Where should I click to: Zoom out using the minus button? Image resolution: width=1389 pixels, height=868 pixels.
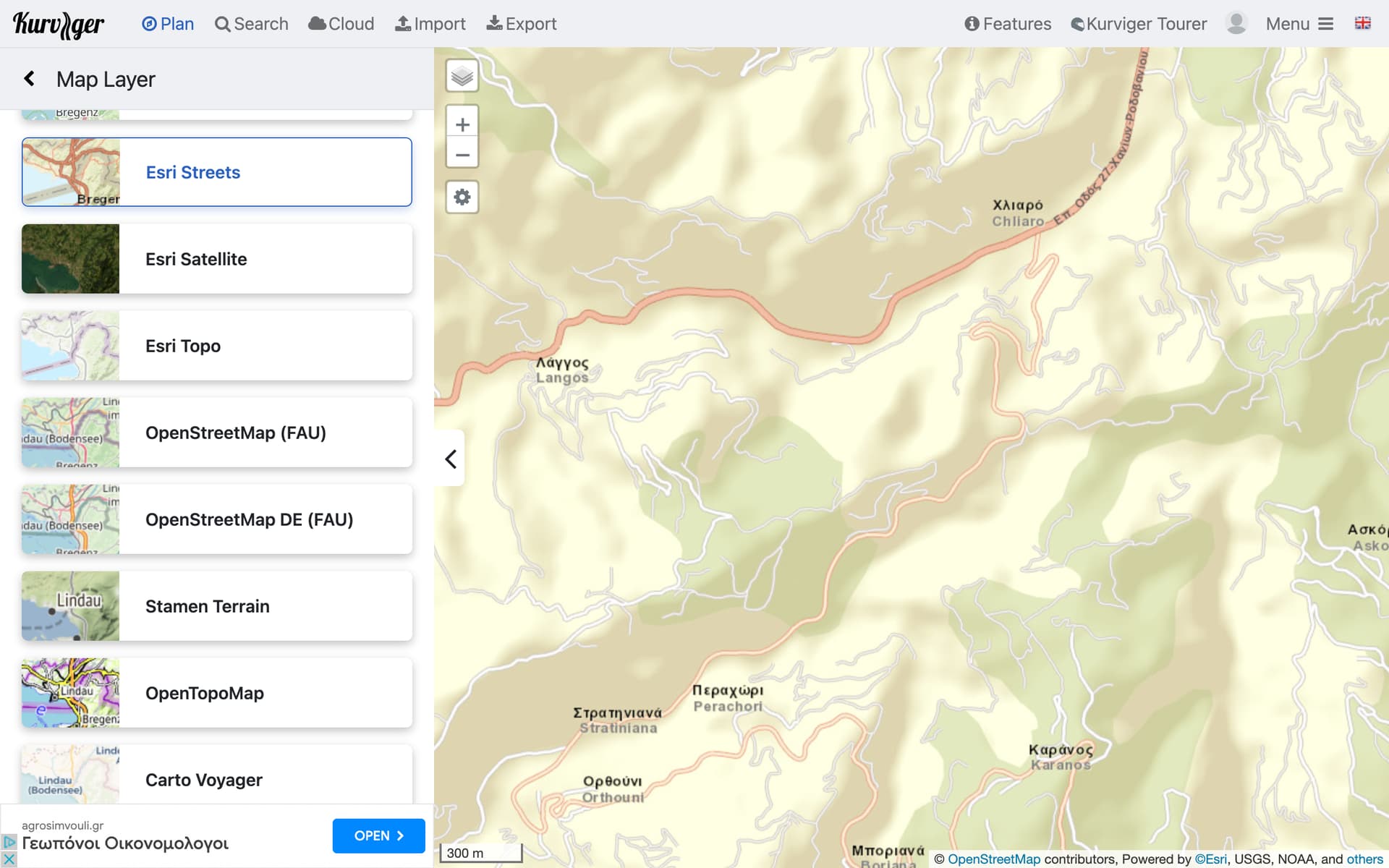point(462,154)
